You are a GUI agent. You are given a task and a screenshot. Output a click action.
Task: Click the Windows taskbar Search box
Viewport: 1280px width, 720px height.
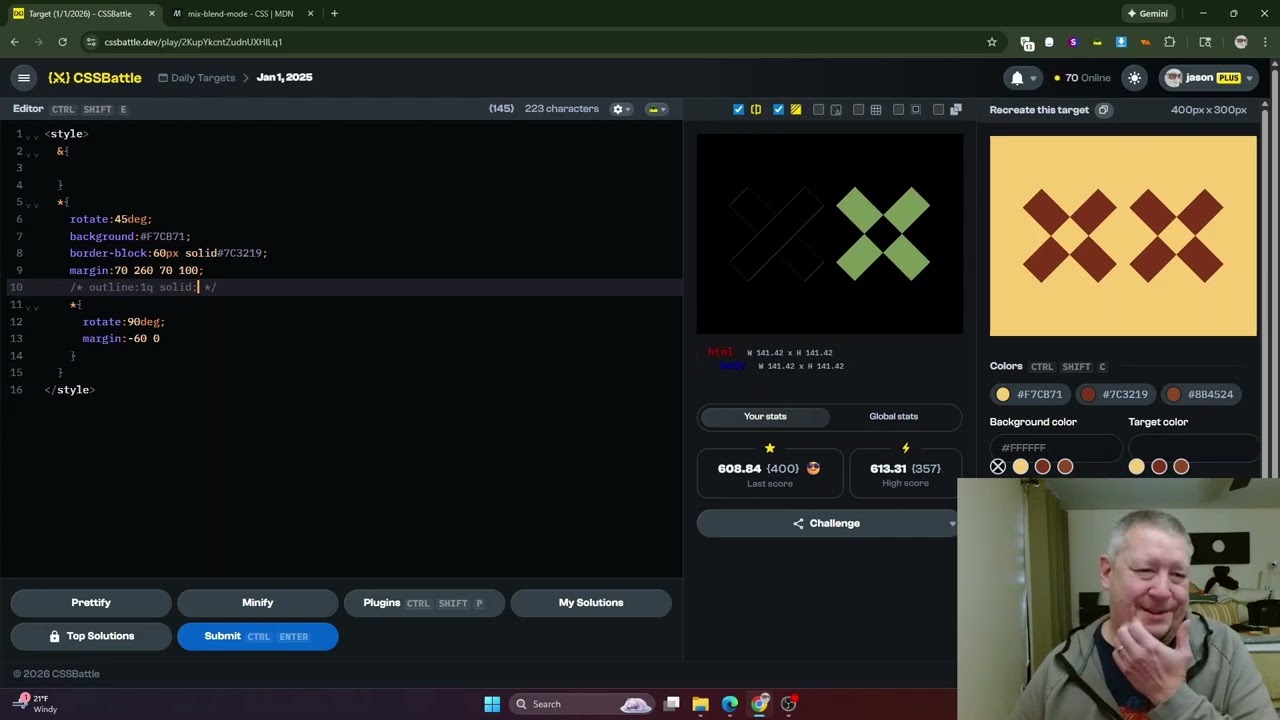point(582,704)
